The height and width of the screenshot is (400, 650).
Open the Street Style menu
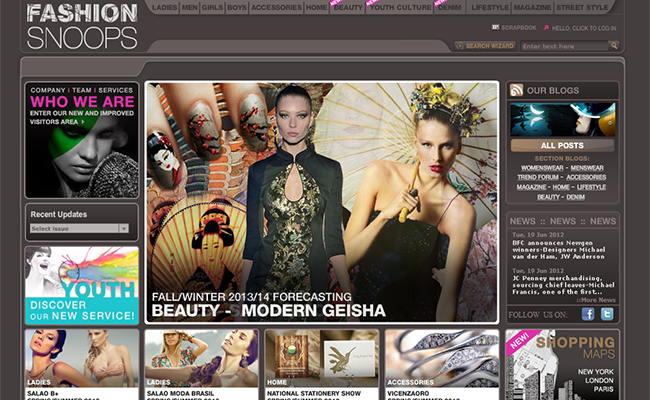582,7
